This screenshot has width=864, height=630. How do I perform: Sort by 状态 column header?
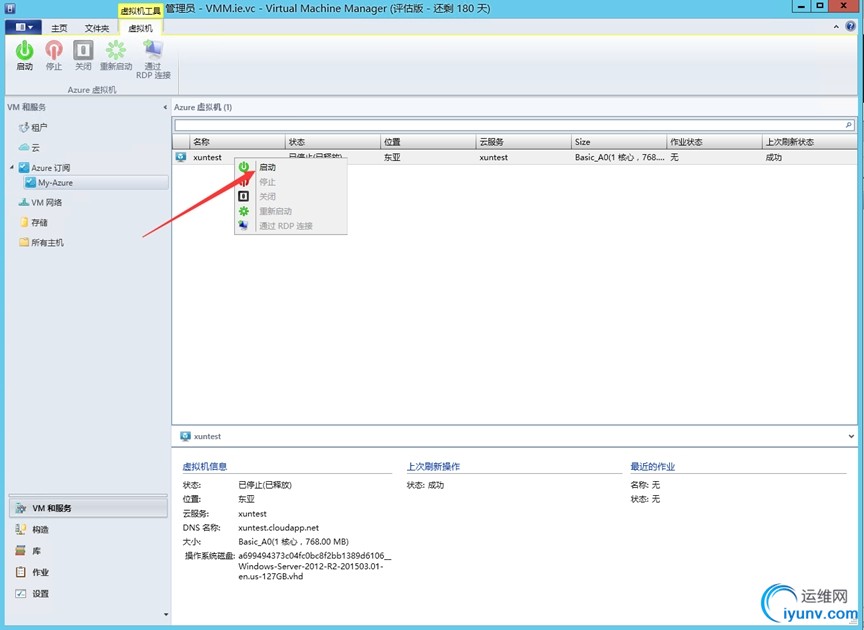coord(333,142)
